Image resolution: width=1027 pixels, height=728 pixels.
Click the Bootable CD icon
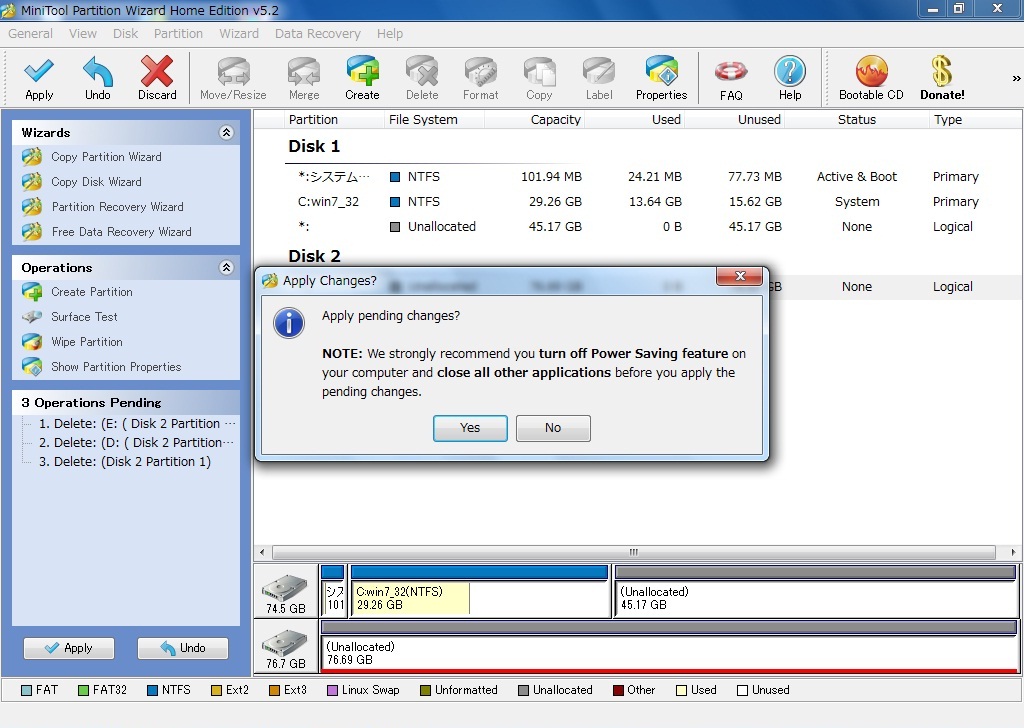(871, 78)
